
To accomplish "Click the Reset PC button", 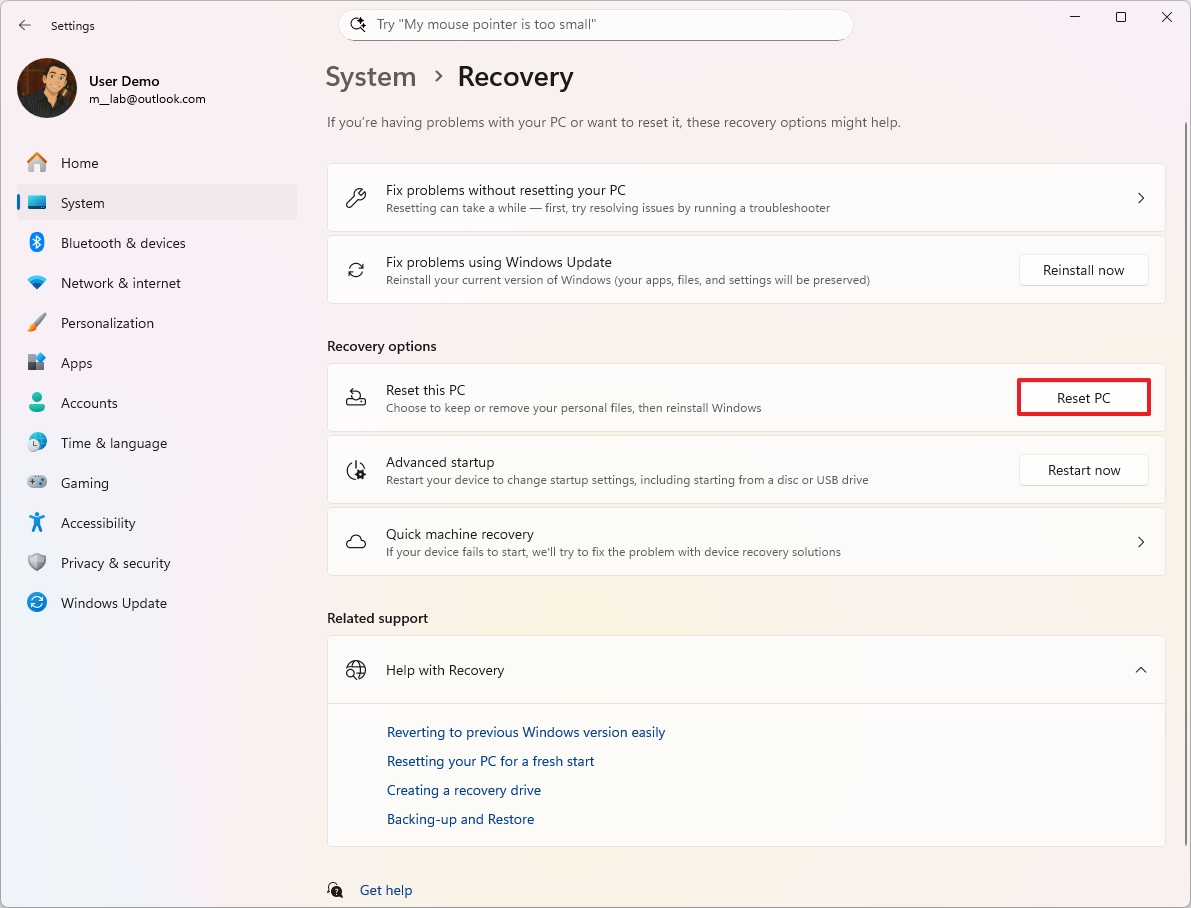I will (1083, 397).
